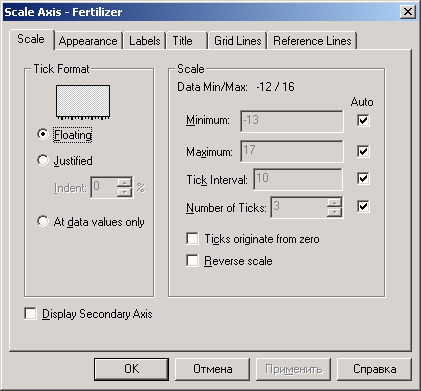Go to the Reference Lines tab

[x=312, y=41]
